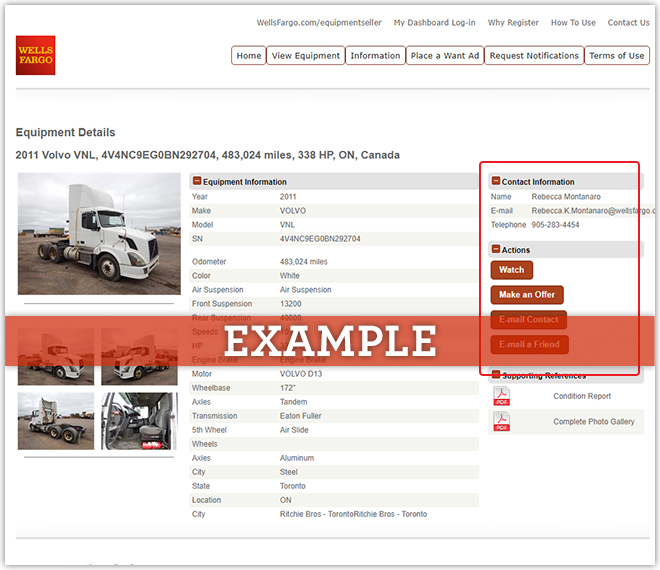
Task: Click the Front Suspension value 13200
Action: coord(290,304)
